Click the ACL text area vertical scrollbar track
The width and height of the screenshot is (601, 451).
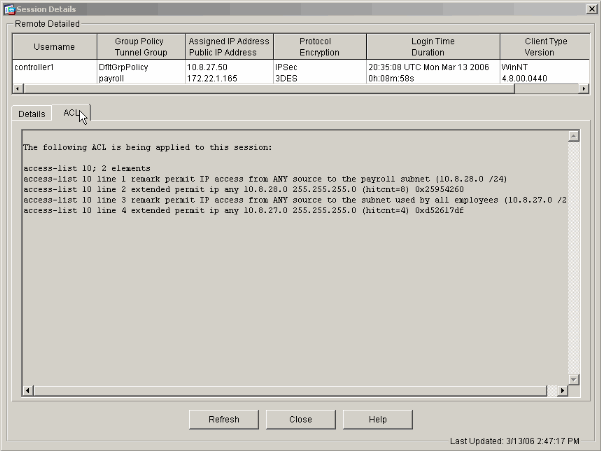point(573,257)
